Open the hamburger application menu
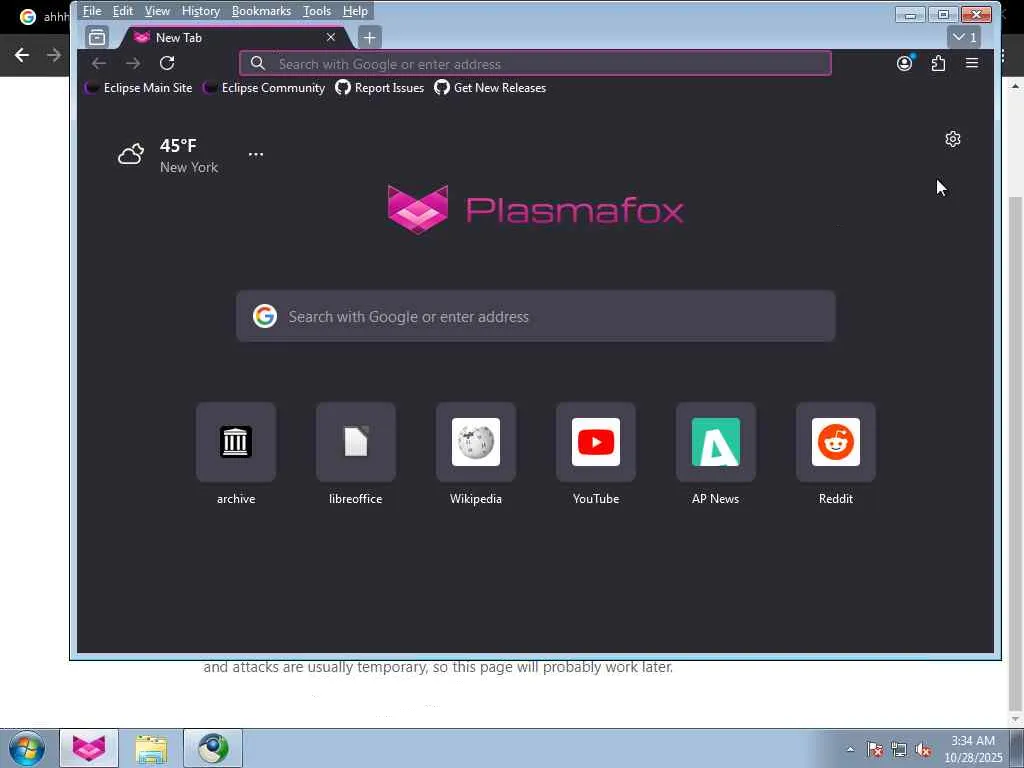 (x=972, y=63)
